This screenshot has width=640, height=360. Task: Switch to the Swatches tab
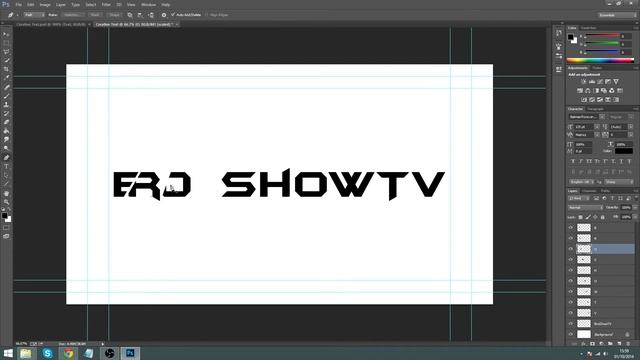click(589, 28)
